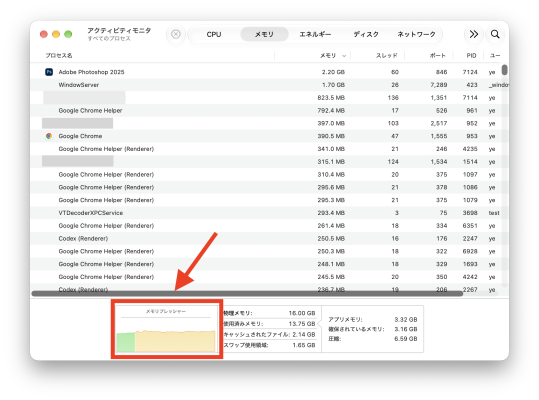Screen dimensions: 539x400
Task: Select the メモリ tab
Action: 264,34
